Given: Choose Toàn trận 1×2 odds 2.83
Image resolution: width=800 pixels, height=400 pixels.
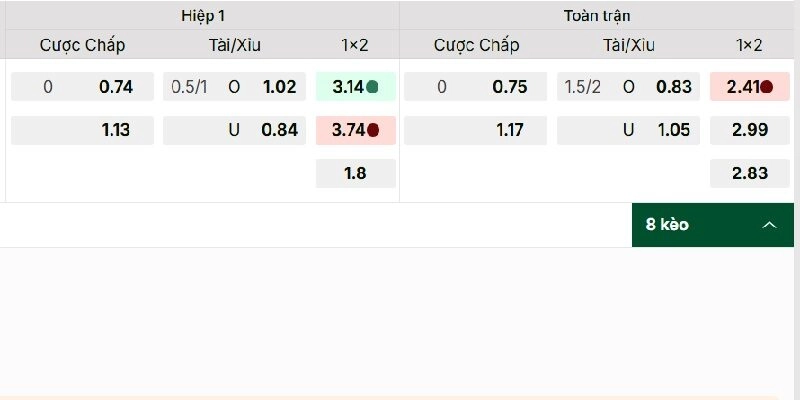Looking at the screenshot, I should 749,173.
